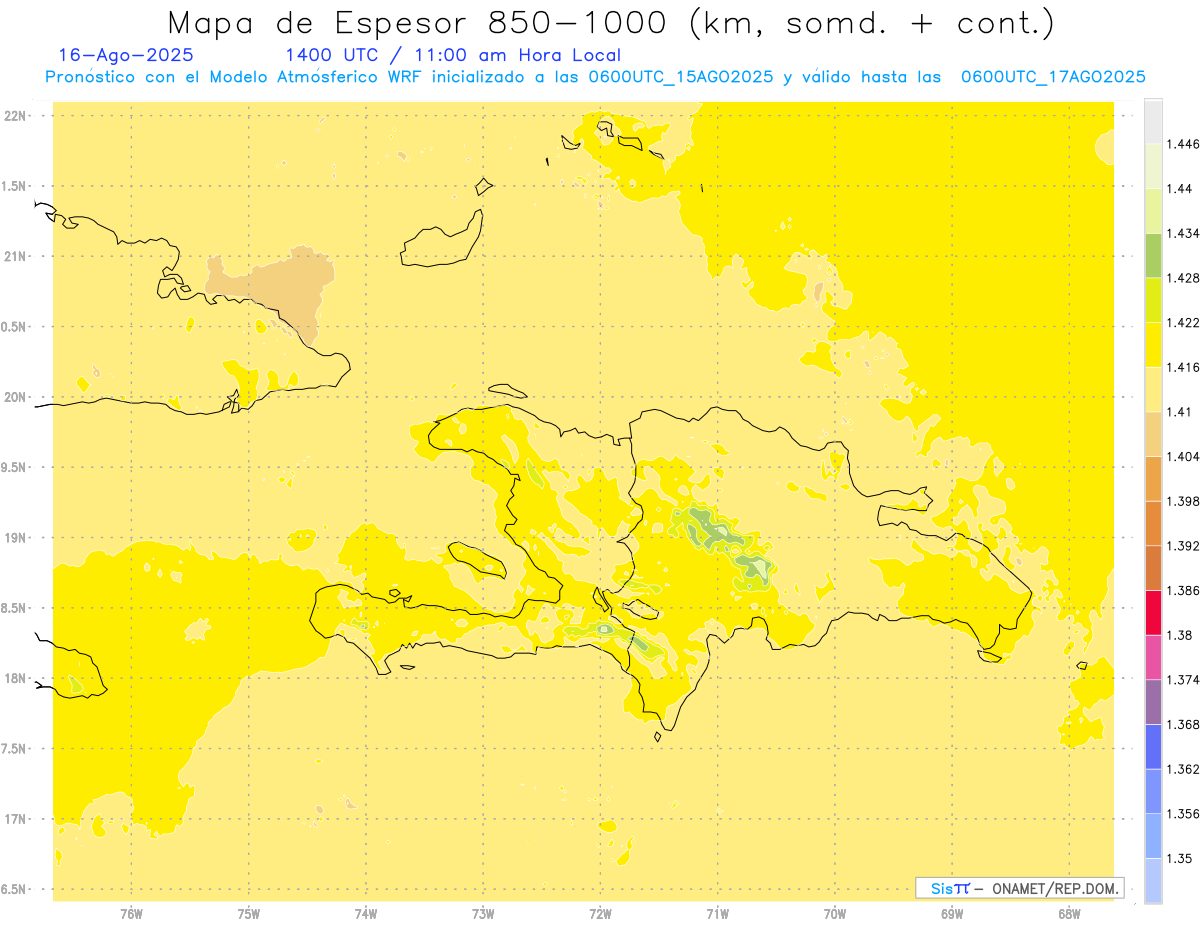Click the legend value "1.35"
This screenshot has width=1200, height=927.
[x=1180, y=858]
